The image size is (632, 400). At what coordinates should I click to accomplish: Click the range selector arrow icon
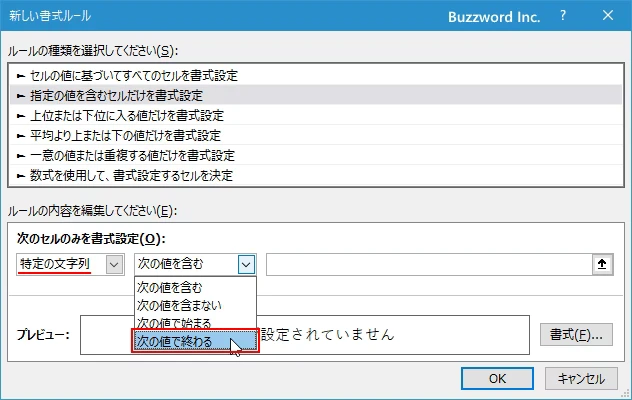602,265
